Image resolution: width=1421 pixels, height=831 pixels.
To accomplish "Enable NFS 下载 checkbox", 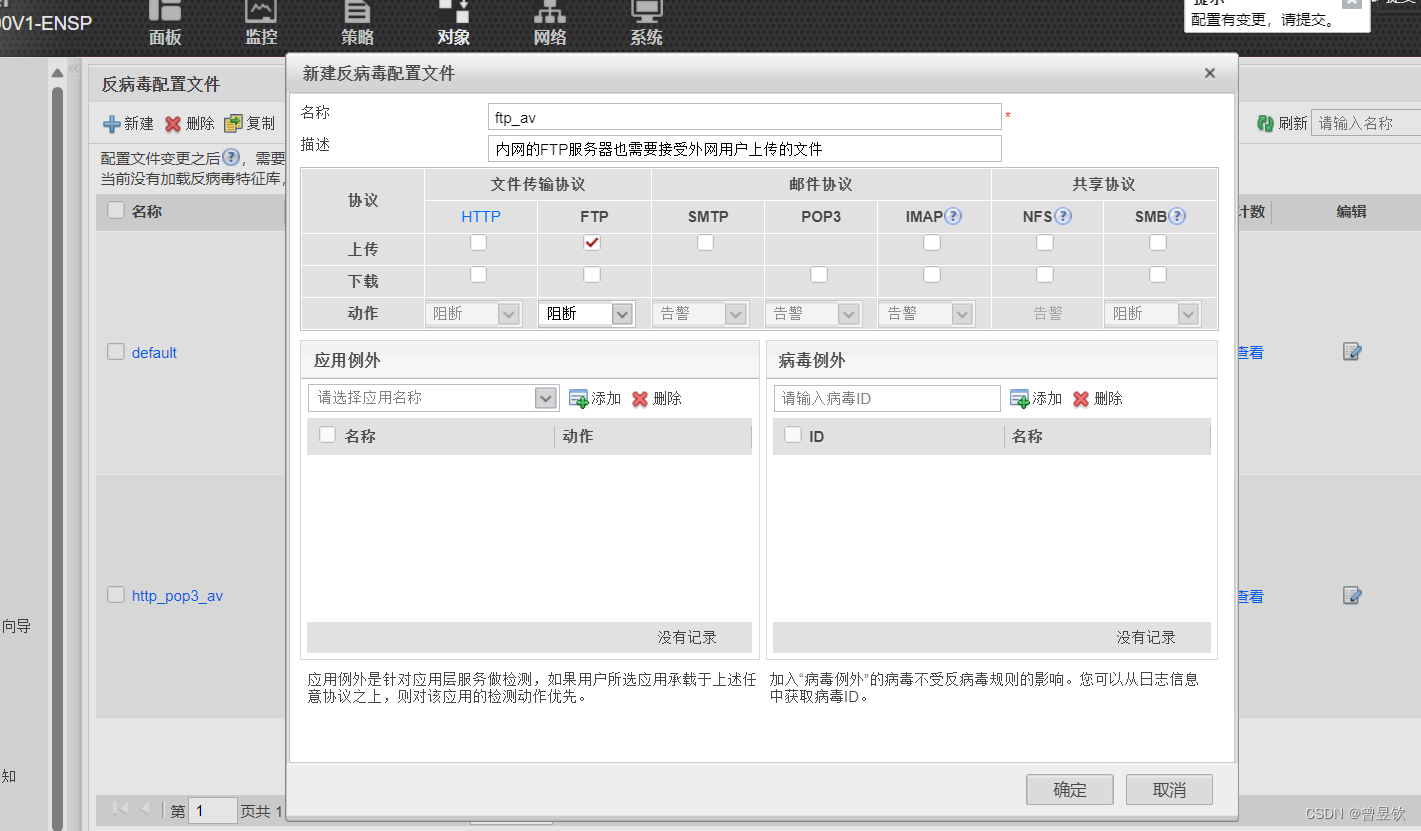I will (x=1045, y=274).
